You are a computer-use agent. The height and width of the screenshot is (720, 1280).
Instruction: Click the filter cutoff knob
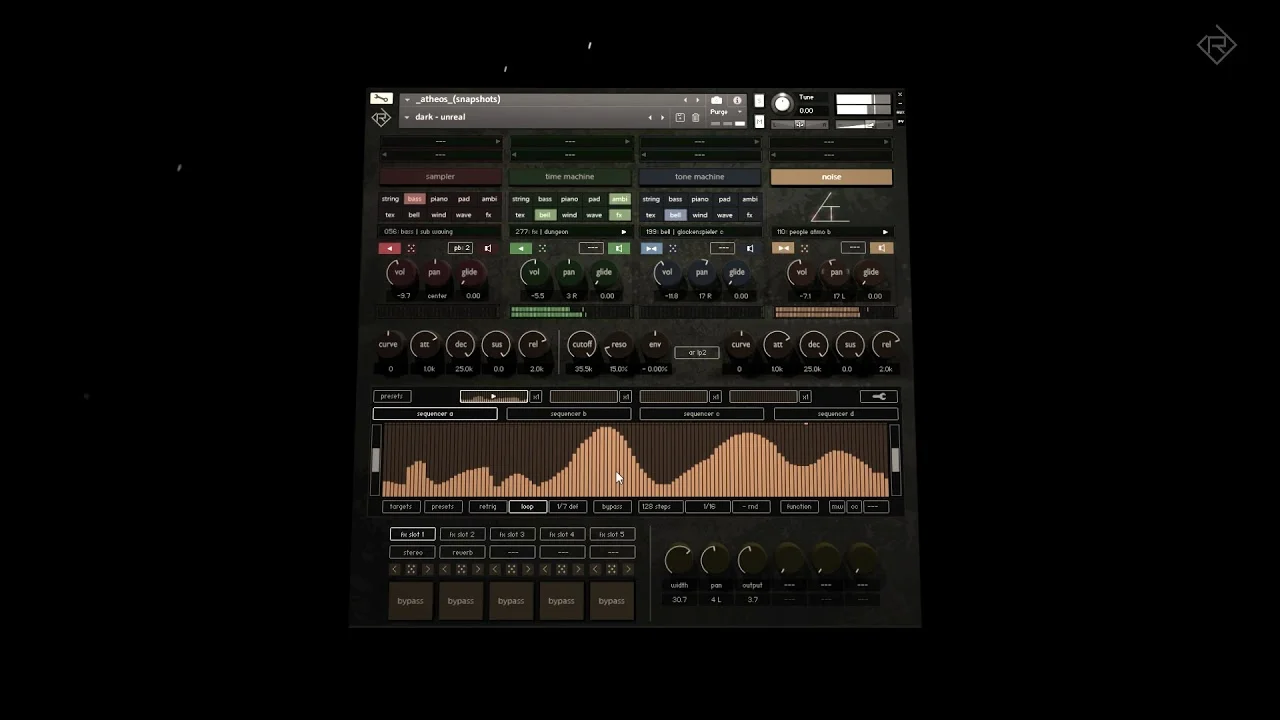click(x=582, y=345)
